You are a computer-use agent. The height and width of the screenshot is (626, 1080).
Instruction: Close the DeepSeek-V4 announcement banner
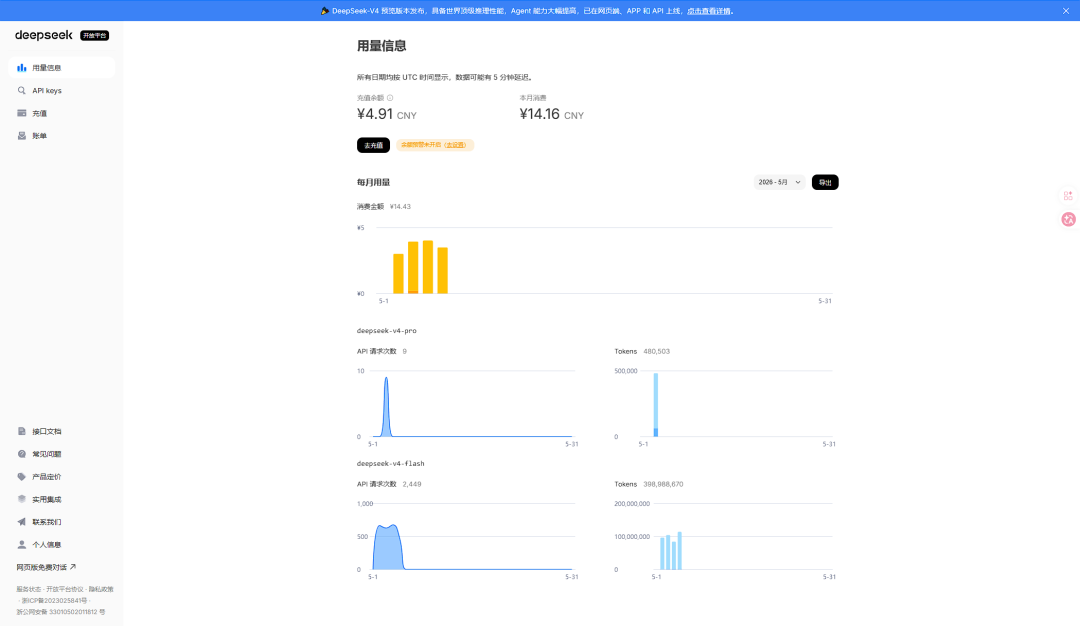pyautogui.click(x=1066, y=11)
